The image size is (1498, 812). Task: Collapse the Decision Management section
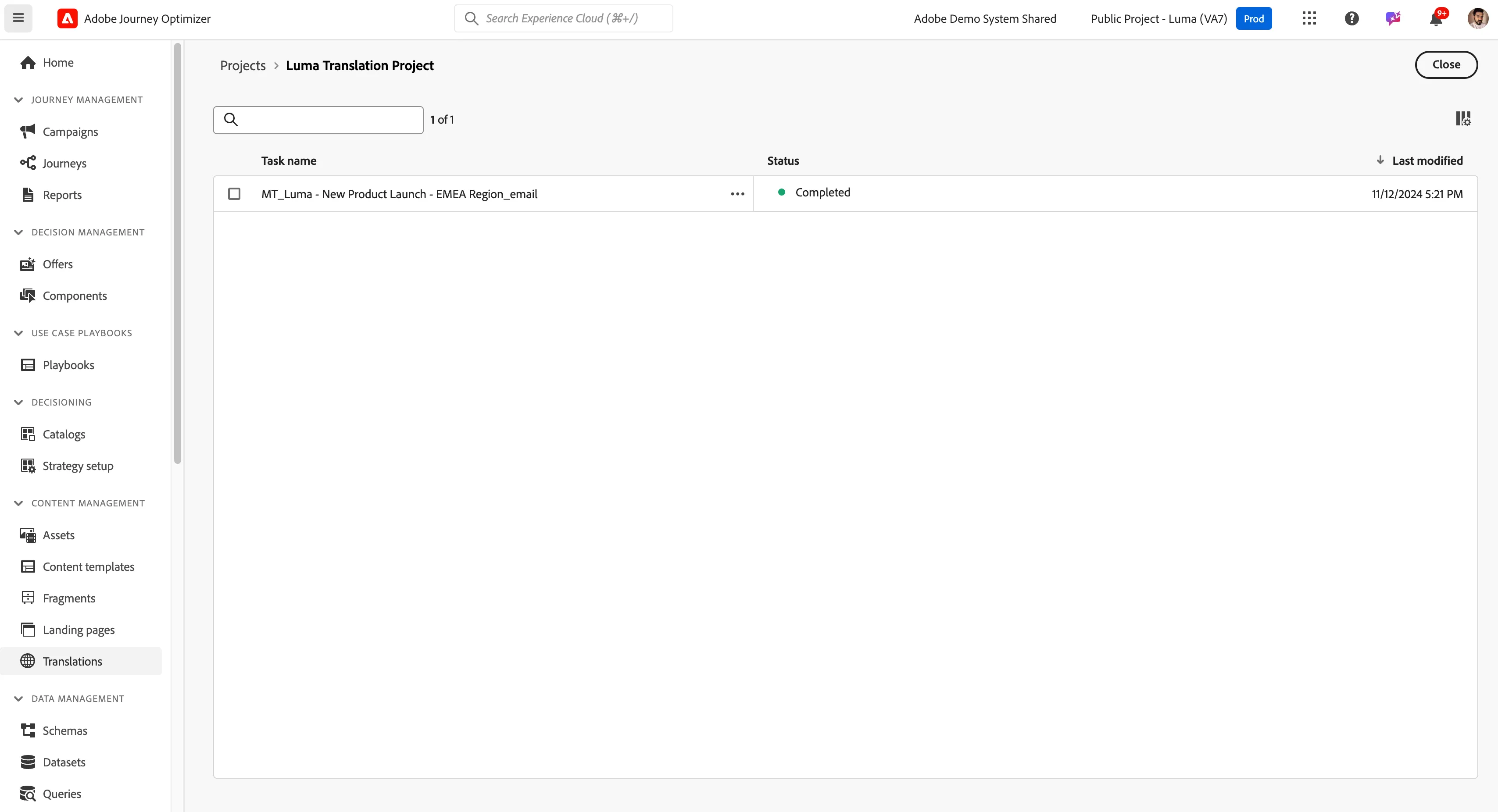point(18,232)
